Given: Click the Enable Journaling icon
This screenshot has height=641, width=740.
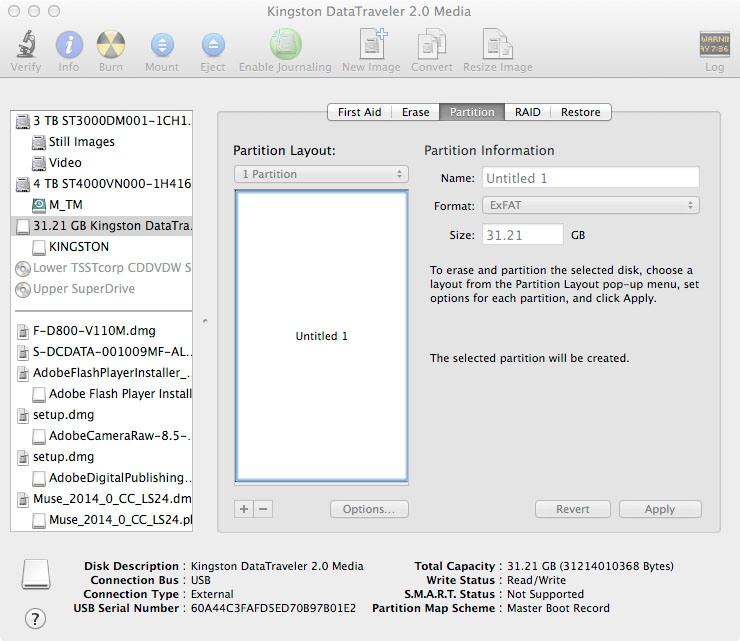Looking at the screenshot, I should [286, 44].
